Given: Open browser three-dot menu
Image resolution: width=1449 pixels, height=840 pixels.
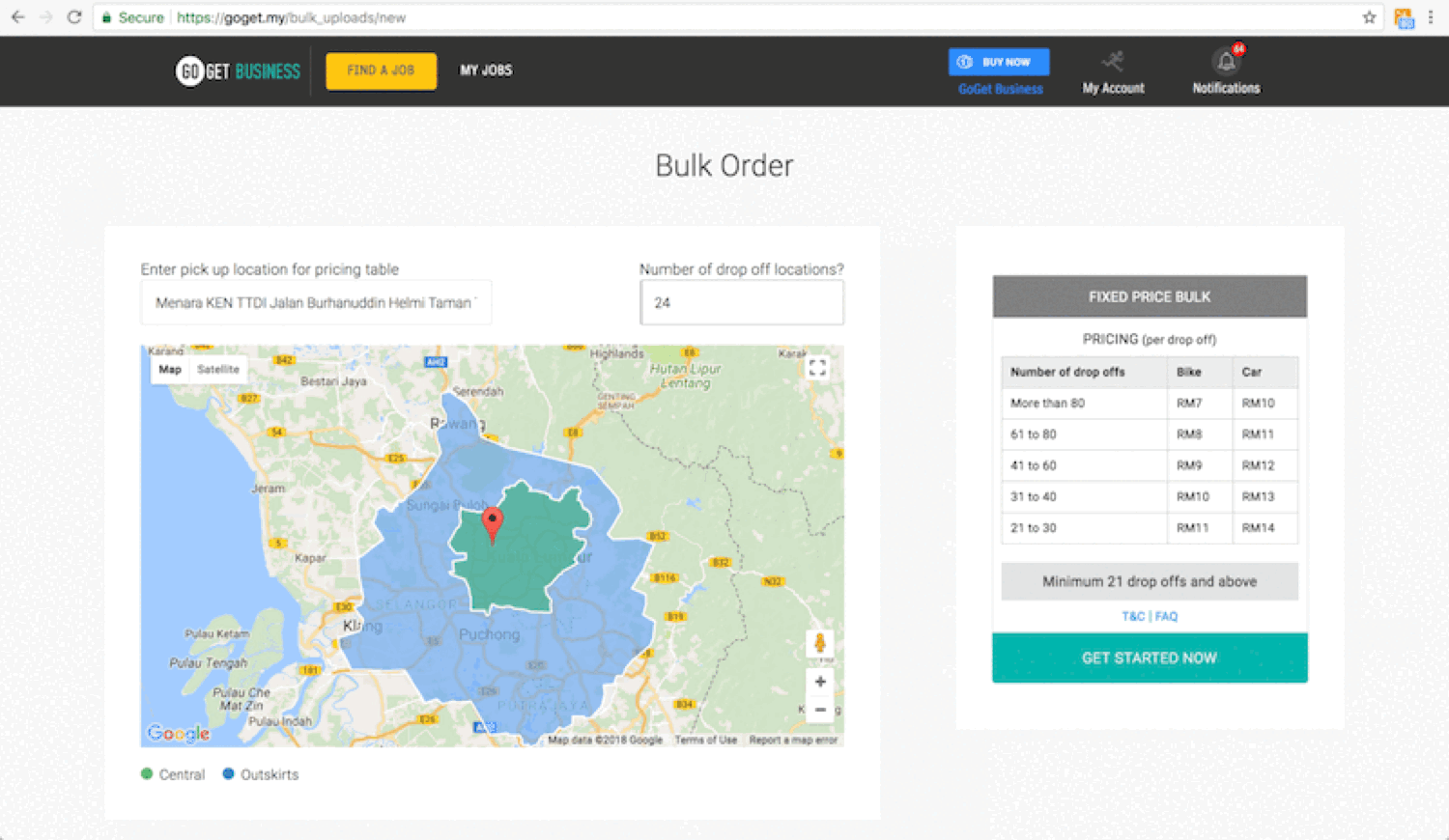Looking at the screenshot, I should click(x=1431, y=17).
